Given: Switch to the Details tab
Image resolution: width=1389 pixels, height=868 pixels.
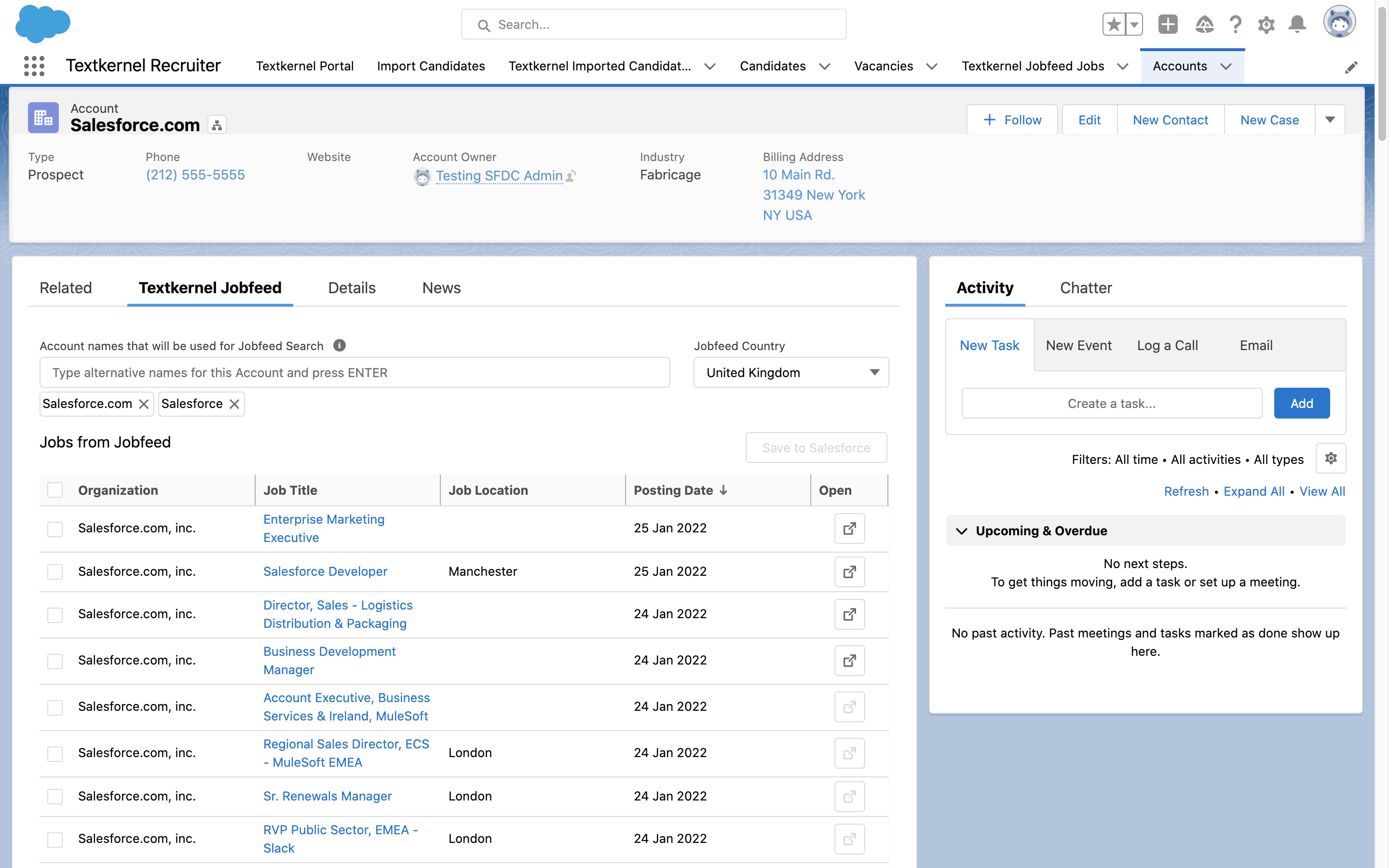Looking at the screenshot, I should (352, 287).
